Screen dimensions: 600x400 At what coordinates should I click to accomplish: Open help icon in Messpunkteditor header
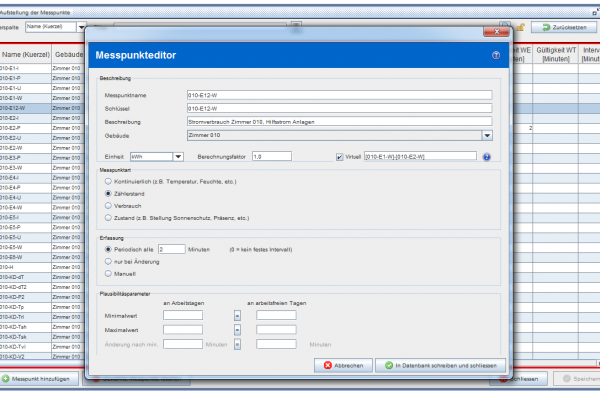tap(495, 55)
